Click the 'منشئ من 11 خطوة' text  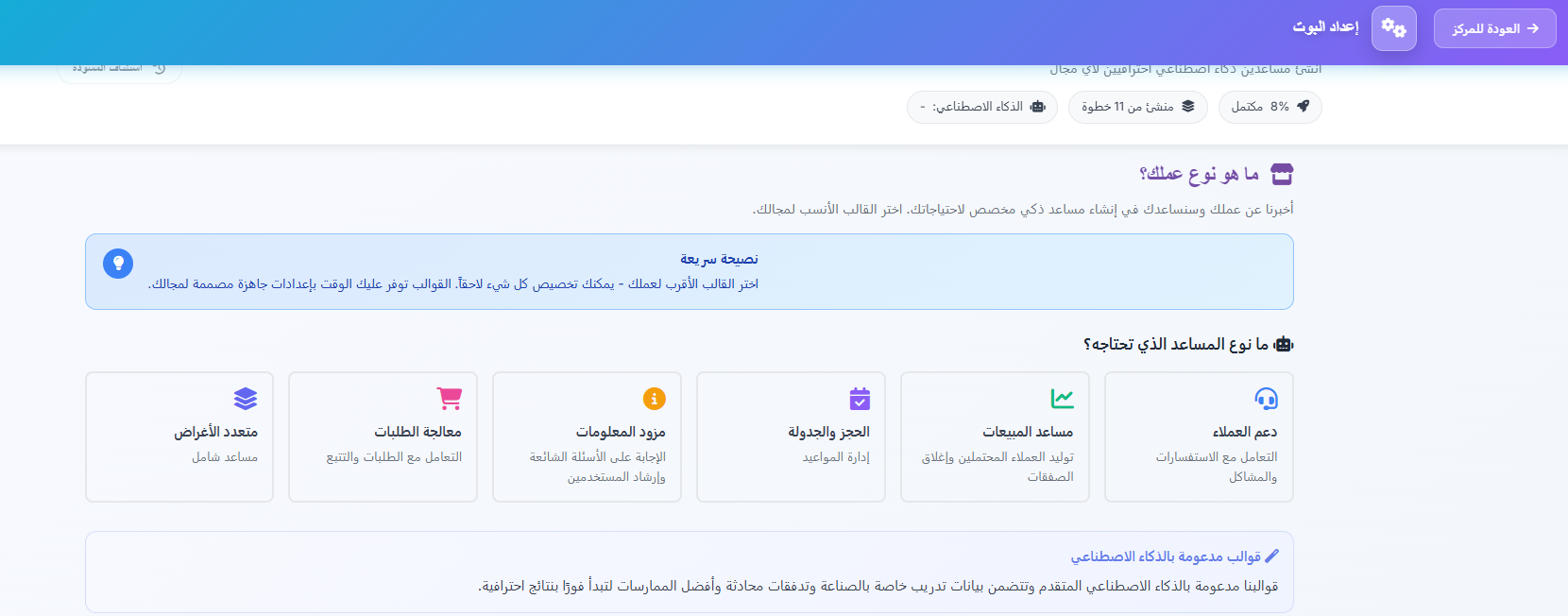click(x=1128, y=107)
